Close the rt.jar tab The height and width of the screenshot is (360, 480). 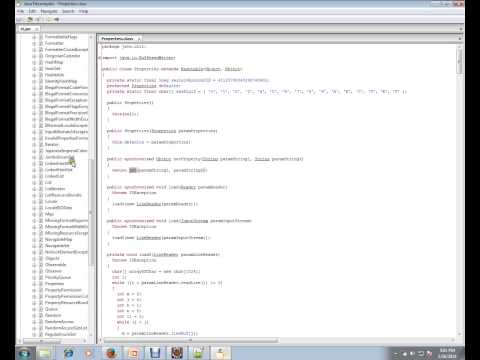(37, 29)
